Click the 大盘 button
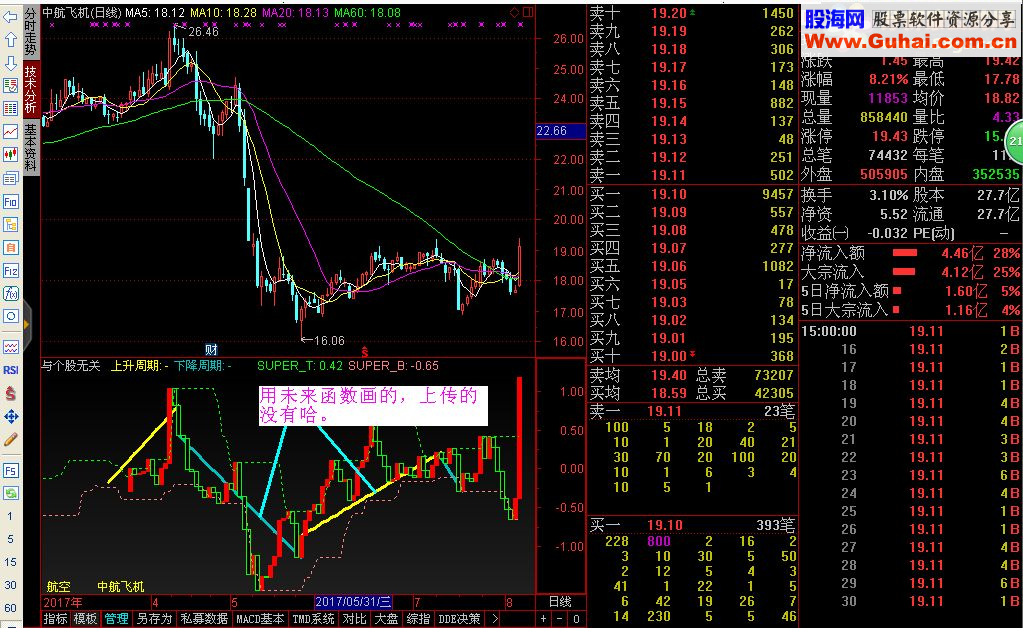This screenshot has height=628, width=1023. 386,619
